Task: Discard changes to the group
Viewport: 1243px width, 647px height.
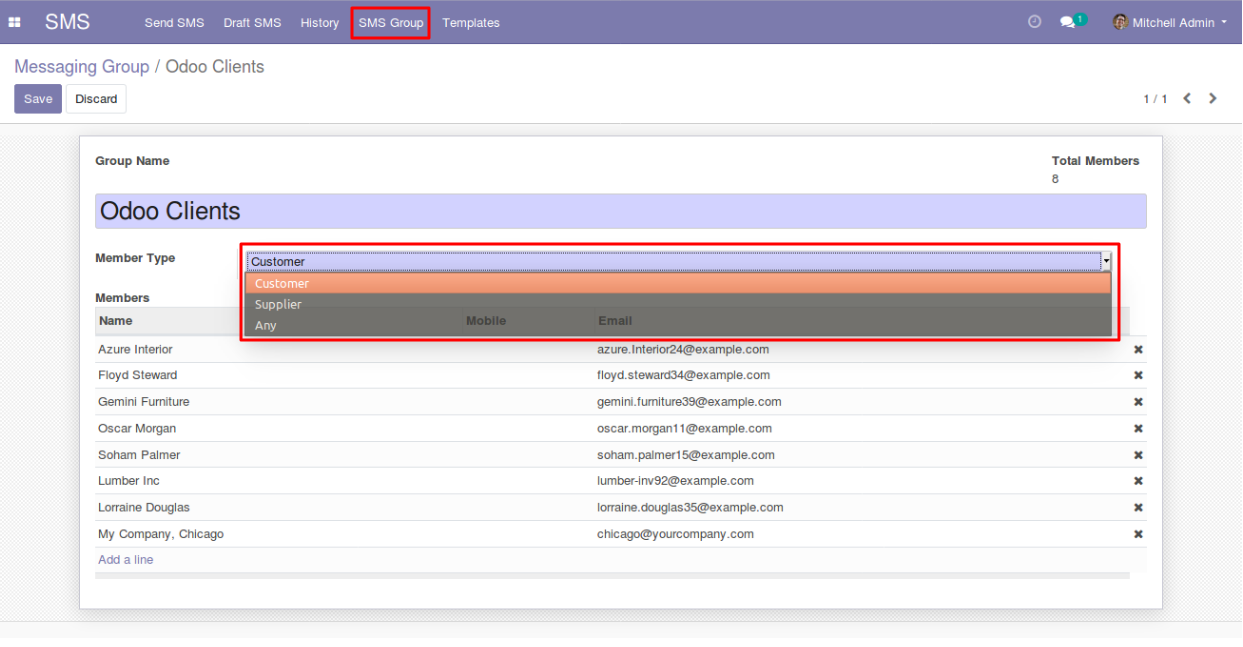Action: (x=96, y=99)
